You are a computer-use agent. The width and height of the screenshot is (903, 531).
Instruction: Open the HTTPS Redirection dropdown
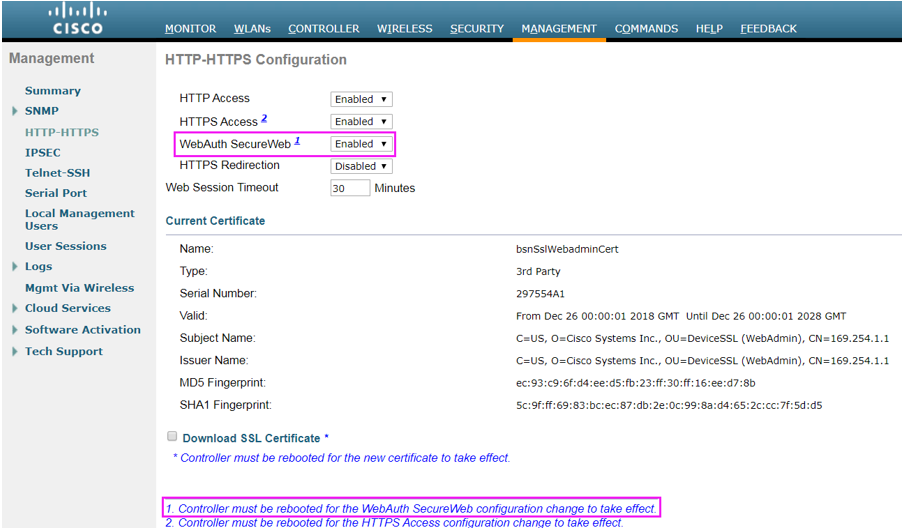[361, 166]
